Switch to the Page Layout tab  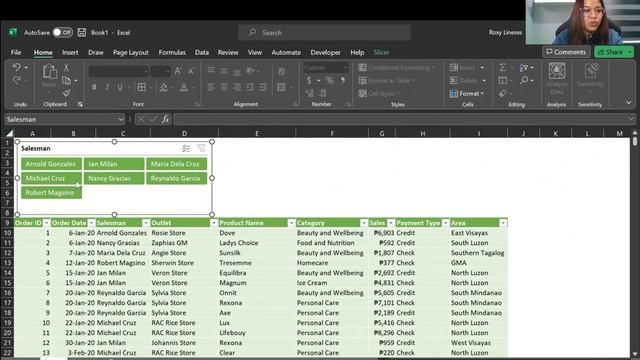[131, 52]
